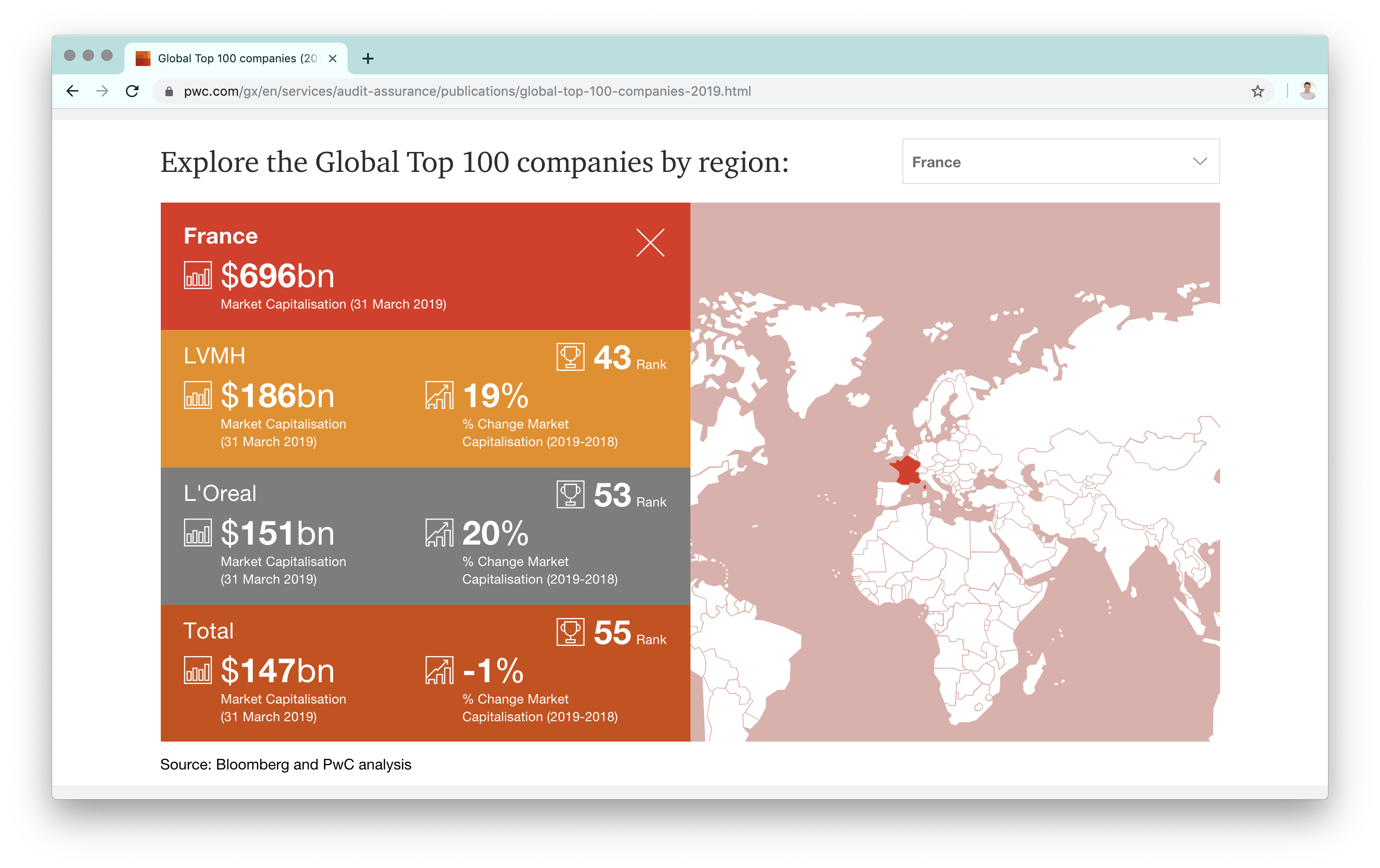Select the Global Top 100 companies tab
This screenshot has height=868, width=1380.
(x=236, y=59)
